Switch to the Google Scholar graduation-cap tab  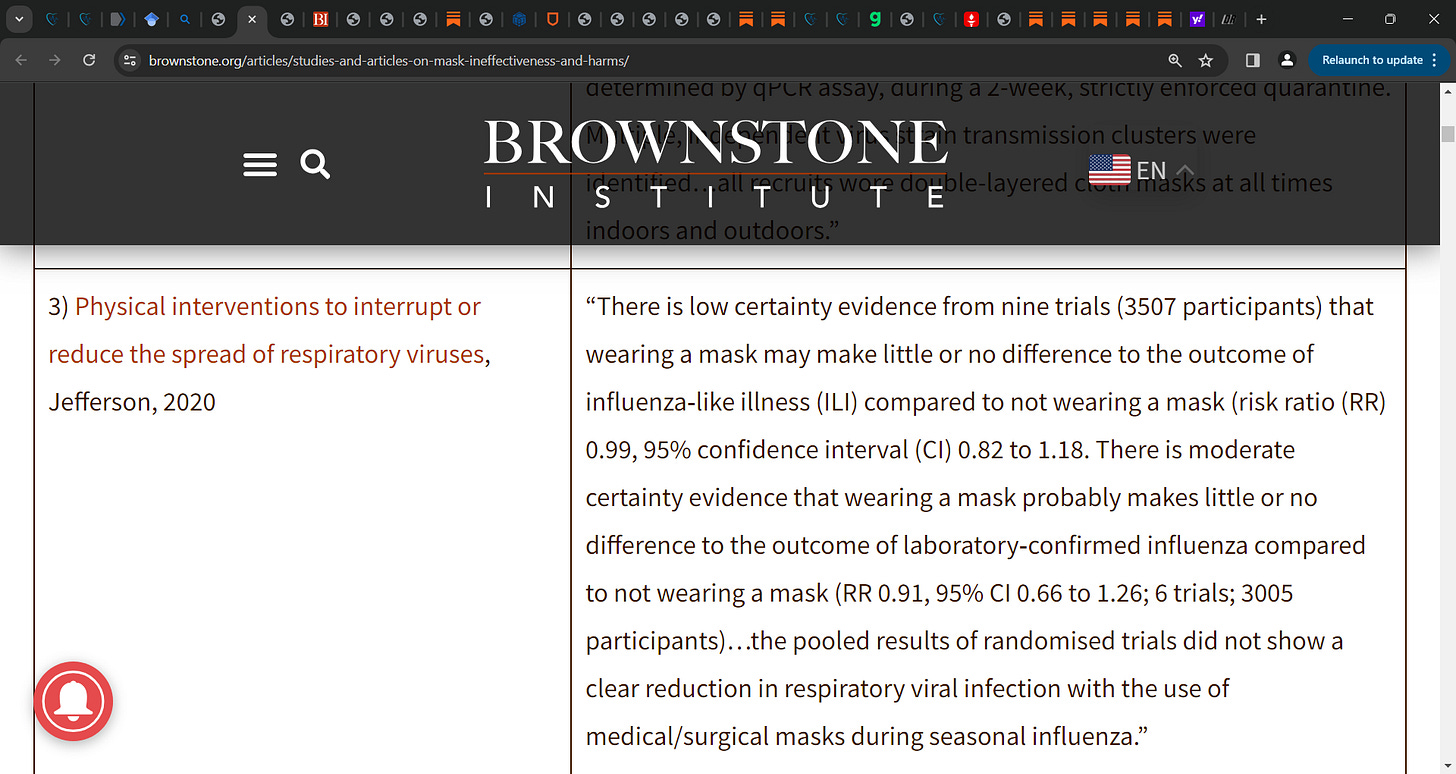(x=151, y=19)
